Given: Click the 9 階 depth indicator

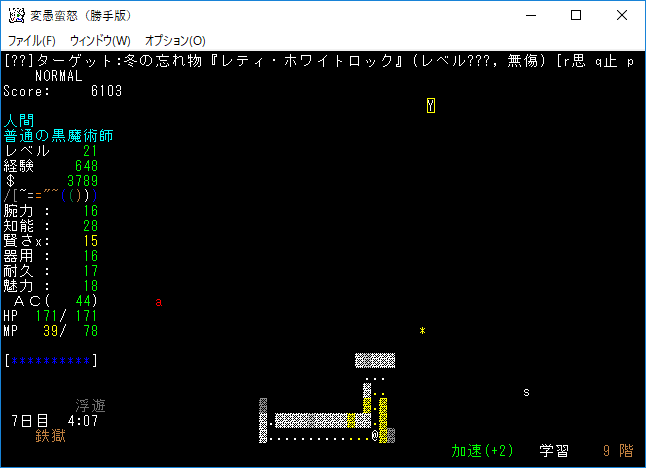Looking at the screenshot, I should (x=618, y=451).
